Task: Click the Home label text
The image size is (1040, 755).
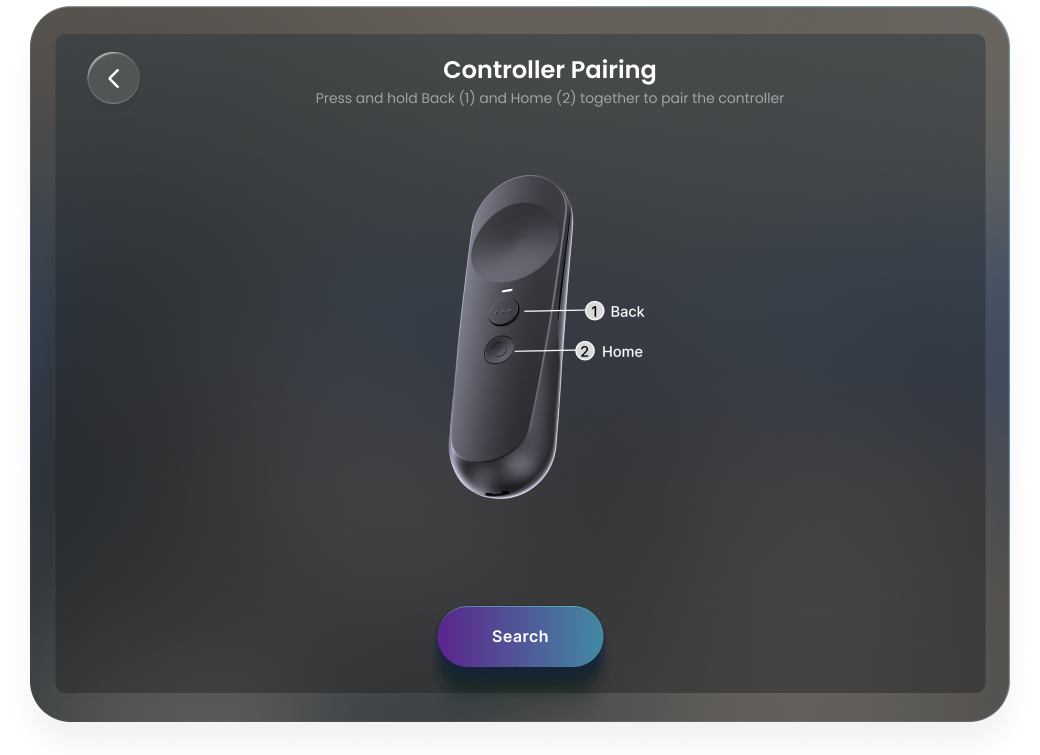Action: [x=622, y=352]
